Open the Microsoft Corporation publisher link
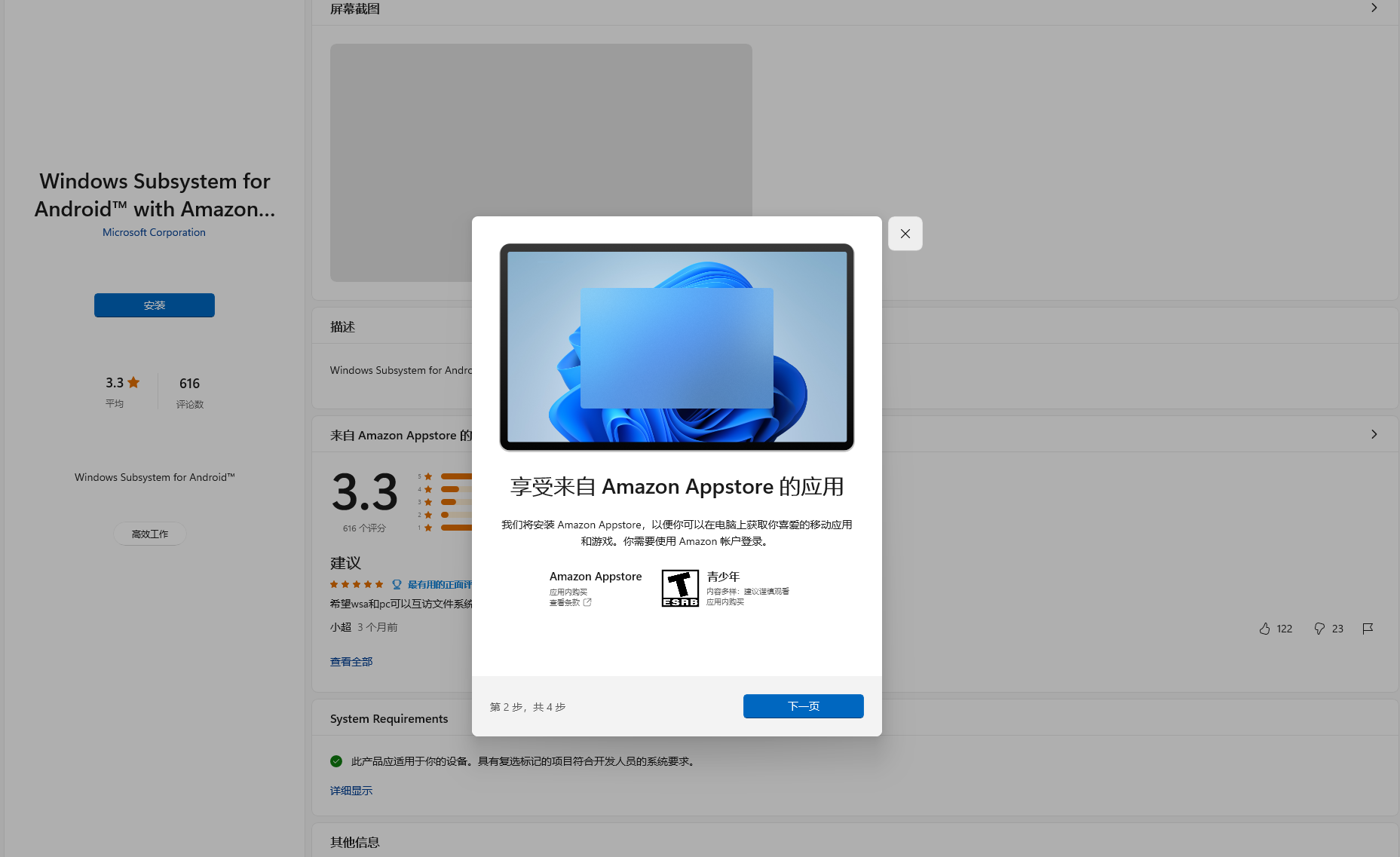Viewport: 1400px width, 857px height. [154, 232]
